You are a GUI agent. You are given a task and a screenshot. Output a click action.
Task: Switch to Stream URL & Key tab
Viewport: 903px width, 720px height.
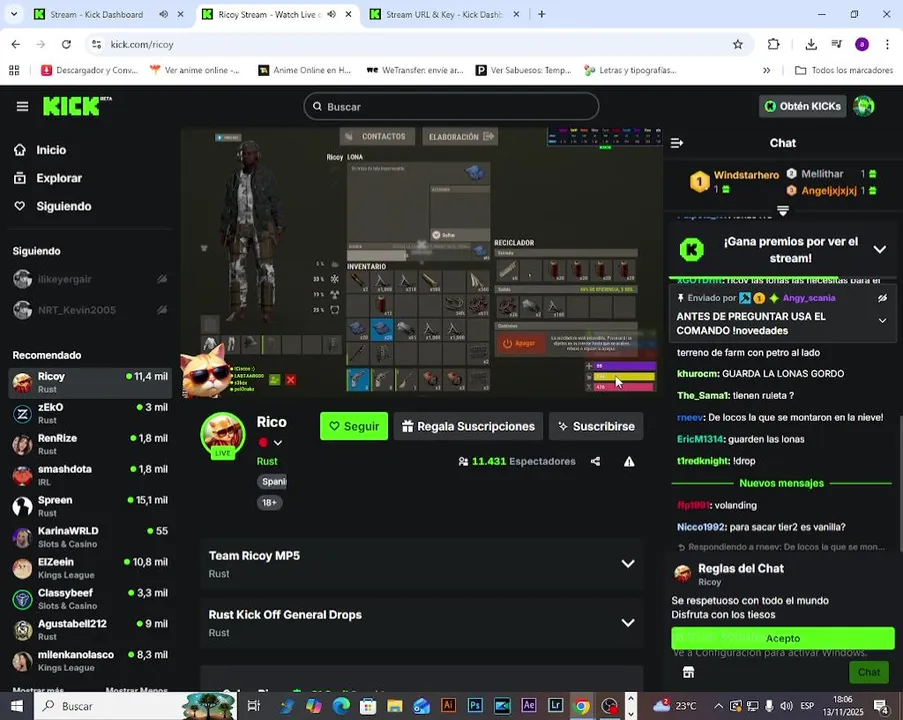(x=444, y=14)
